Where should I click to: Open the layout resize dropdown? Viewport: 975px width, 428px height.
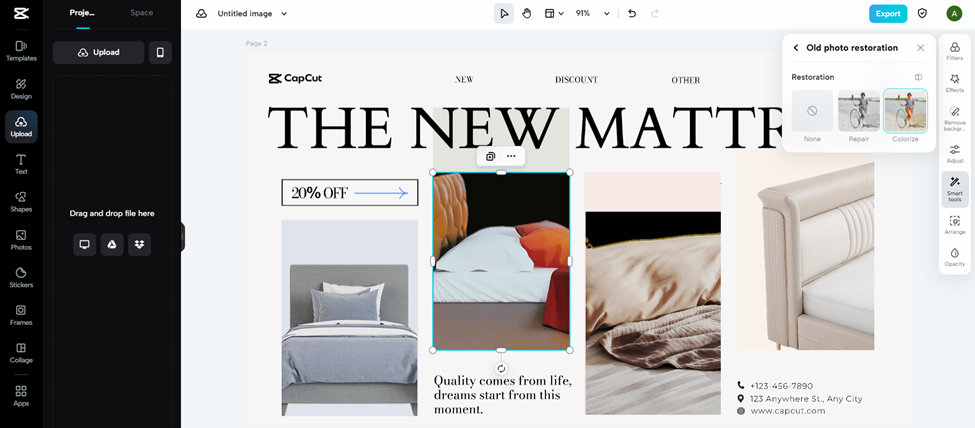554,14
